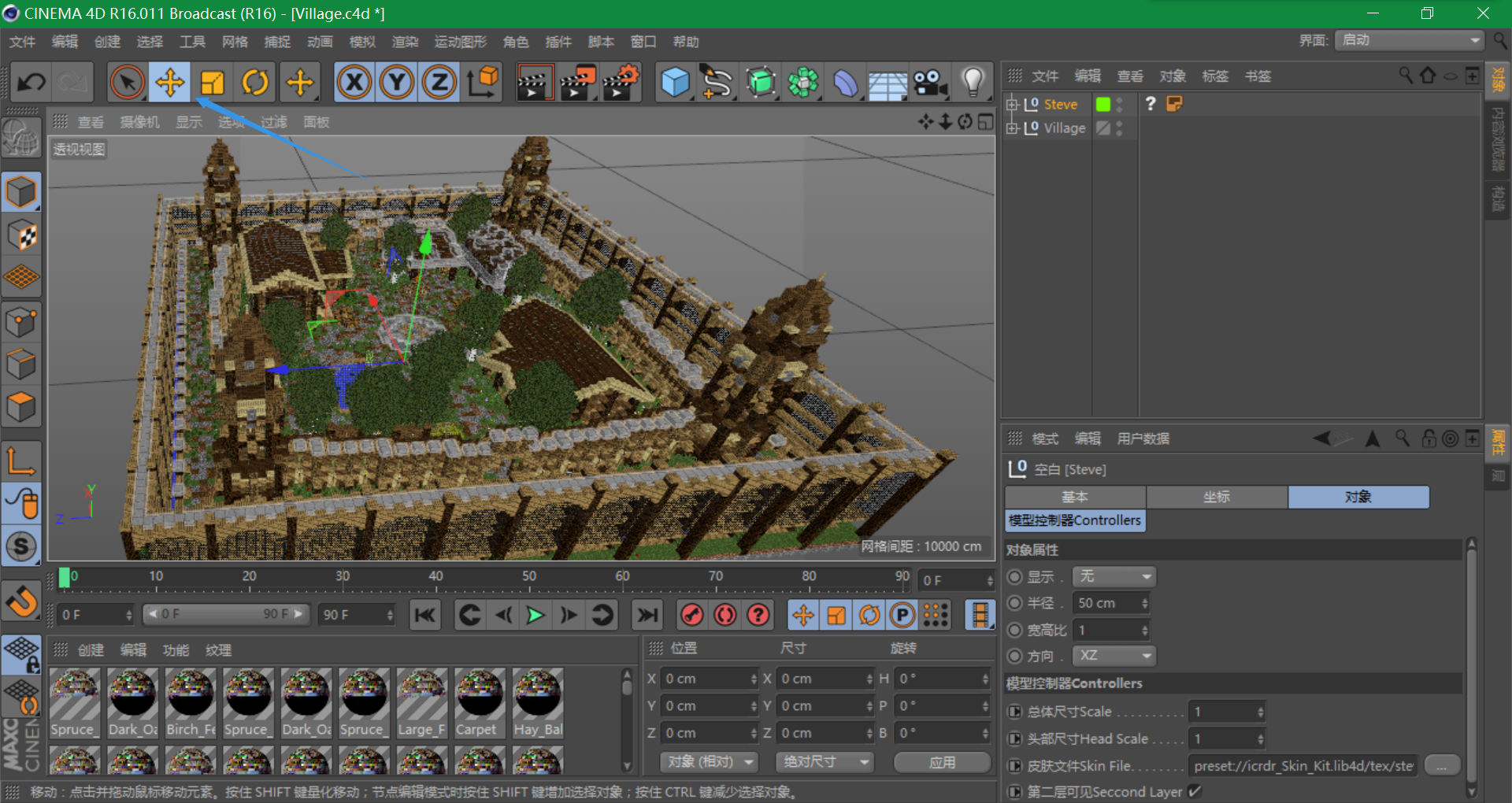The width and height of the screenshot is (1512, 803).
Task: Open the 渲染 menu
Action: 405,42
